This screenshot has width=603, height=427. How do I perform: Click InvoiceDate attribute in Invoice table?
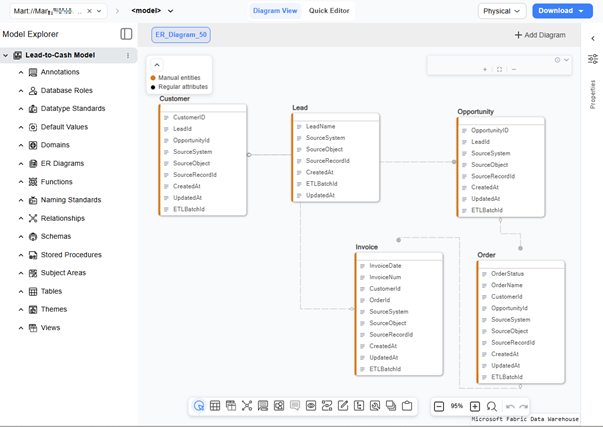coord(385,265)
